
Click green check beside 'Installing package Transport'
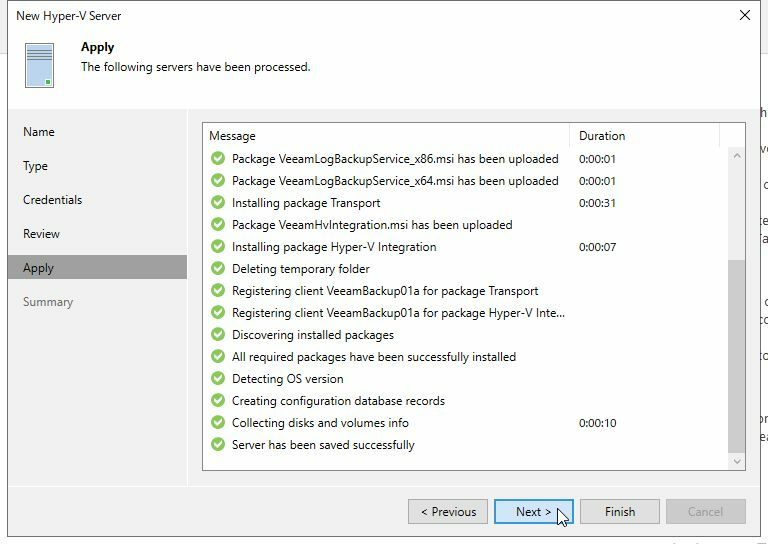pyautogui.click(x=218, y=203)
